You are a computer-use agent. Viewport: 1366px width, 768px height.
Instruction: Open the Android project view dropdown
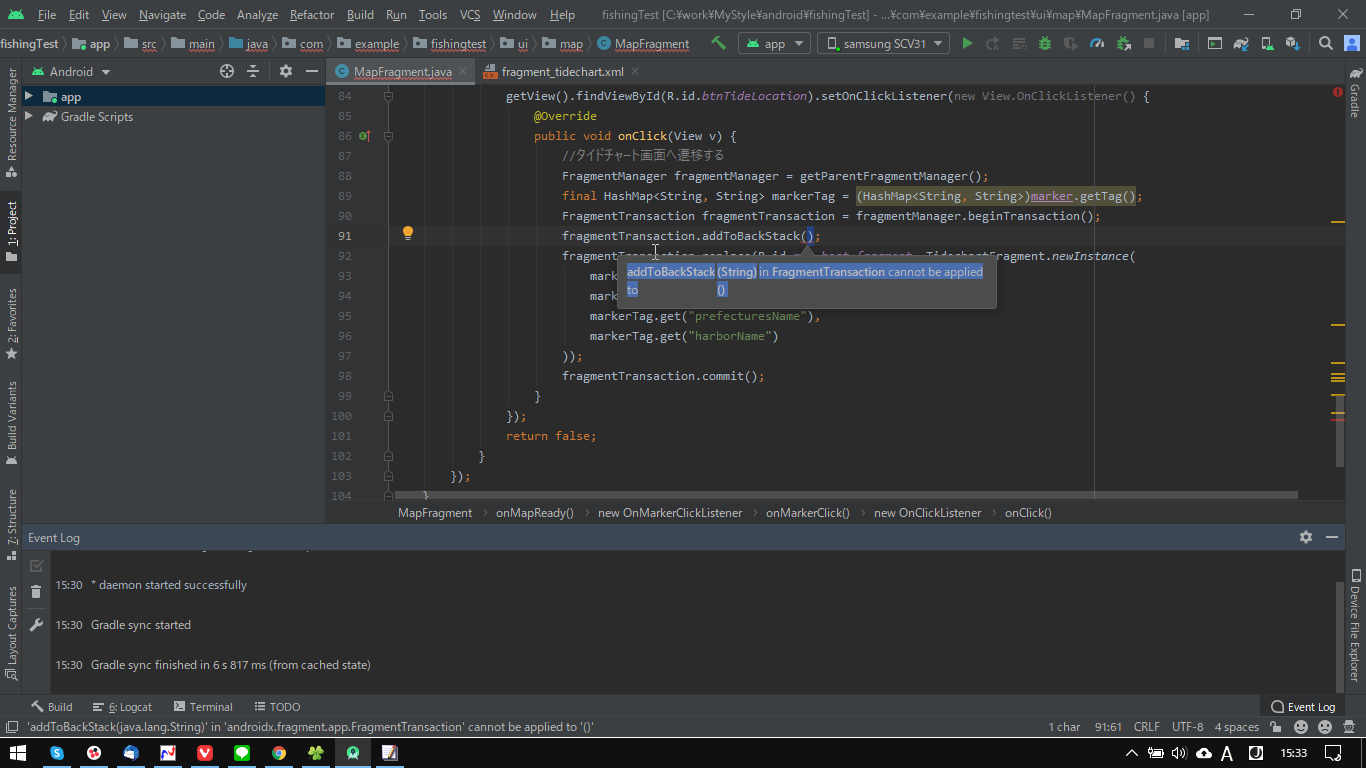tap(72, 72)
